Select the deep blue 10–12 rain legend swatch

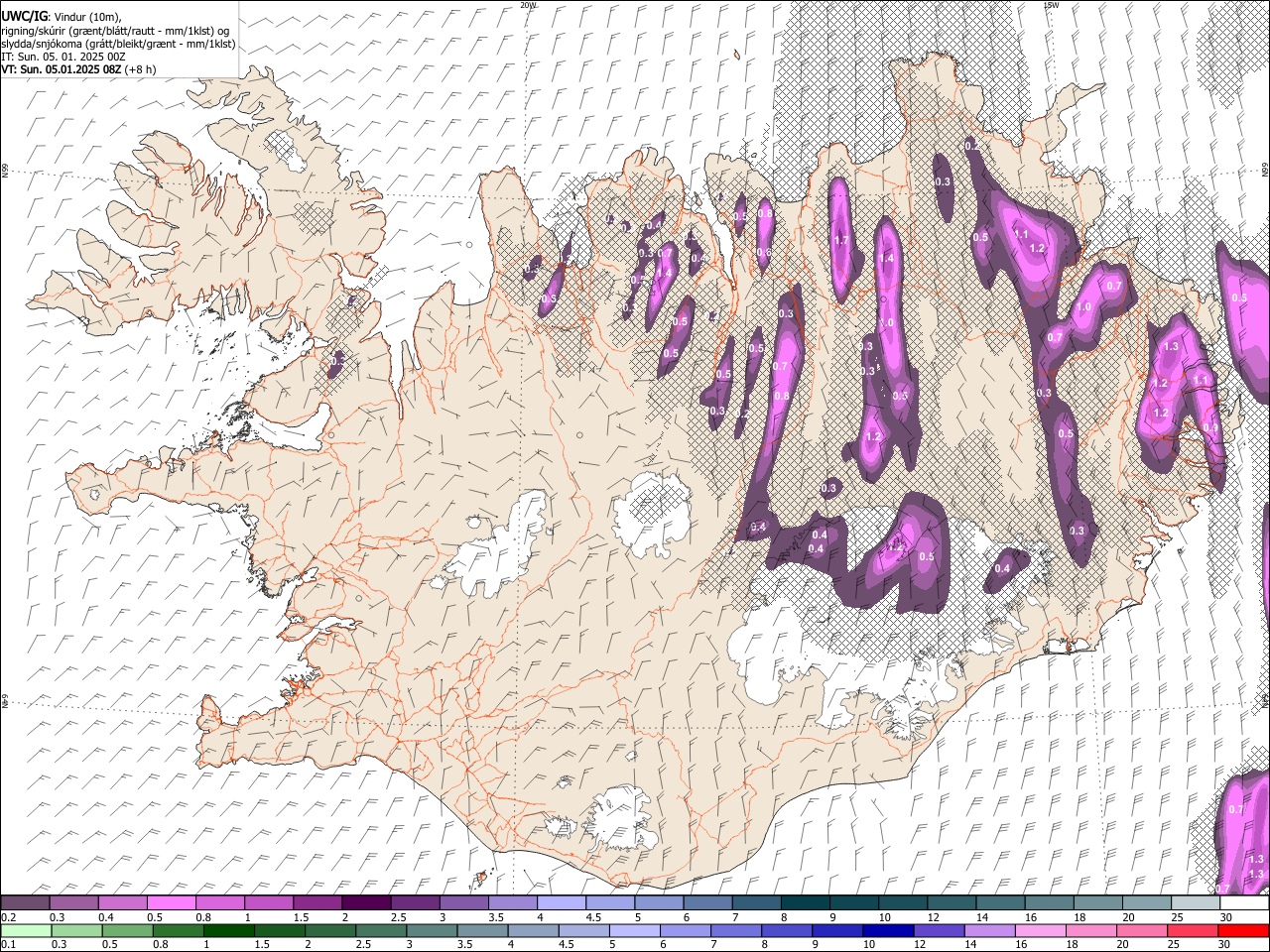click(x=888, y=930)
